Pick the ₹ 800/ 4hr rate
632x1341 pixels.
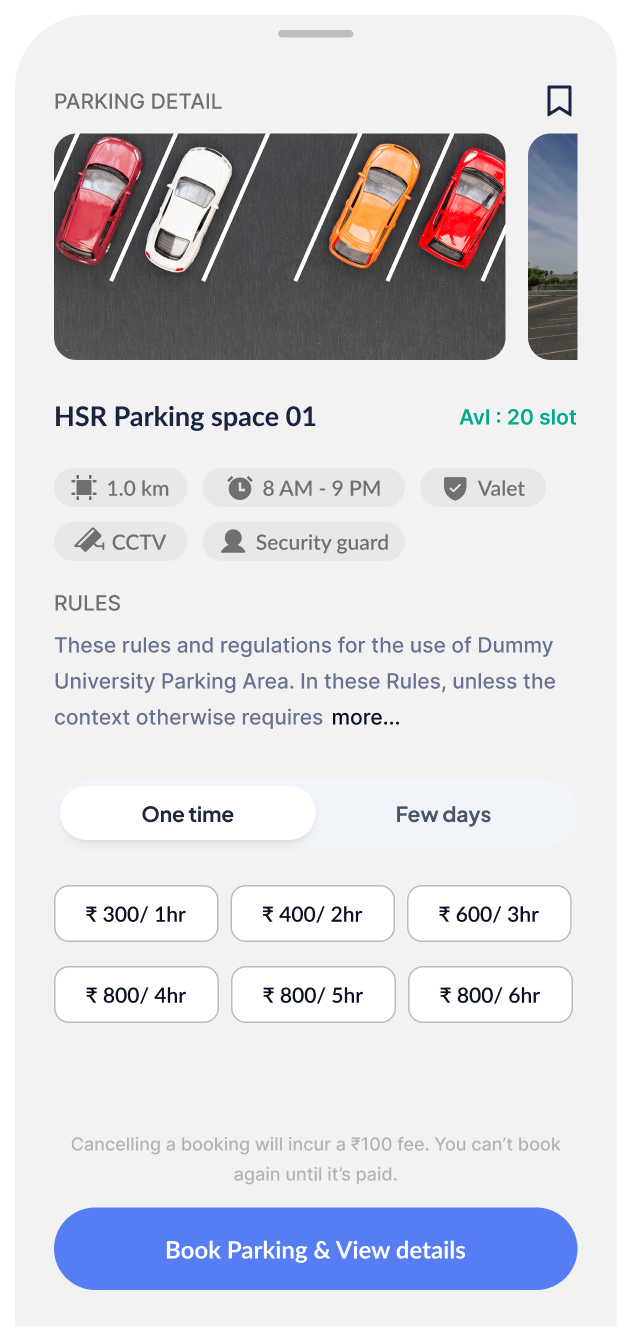pyautogui.click(x=136, y=995)
